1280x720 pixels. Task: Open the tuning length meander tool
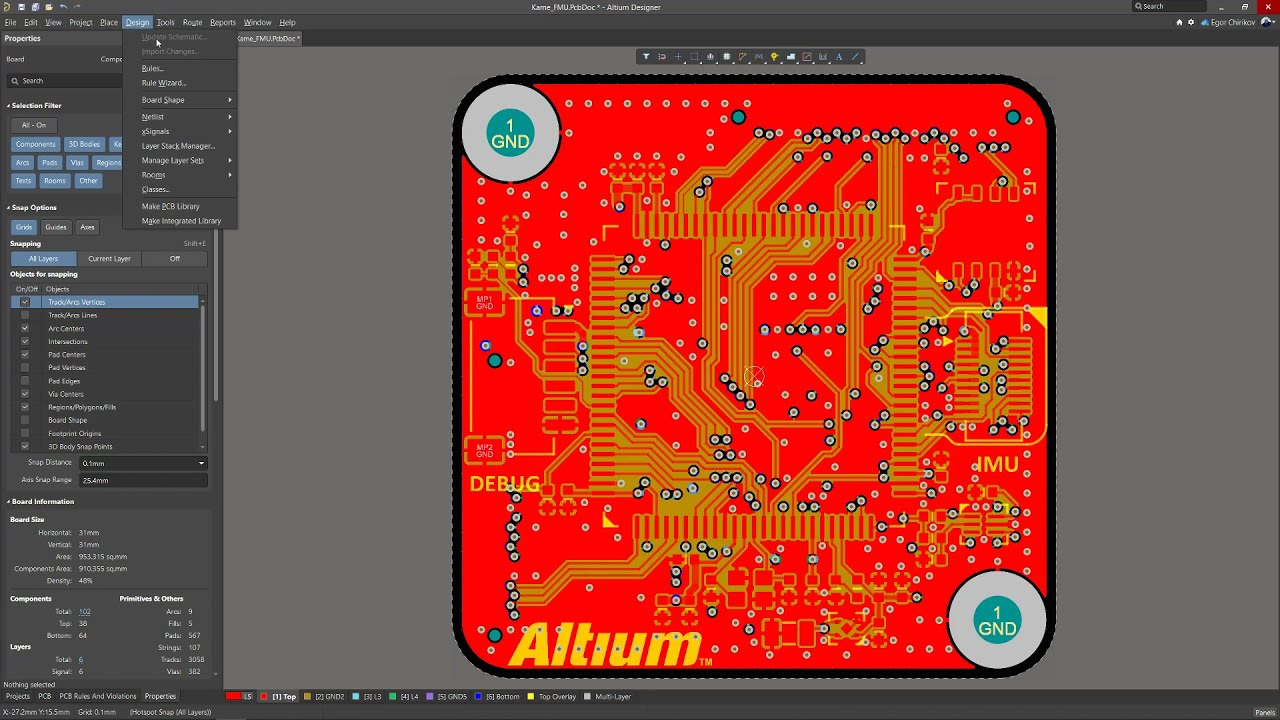pos(759,57)
